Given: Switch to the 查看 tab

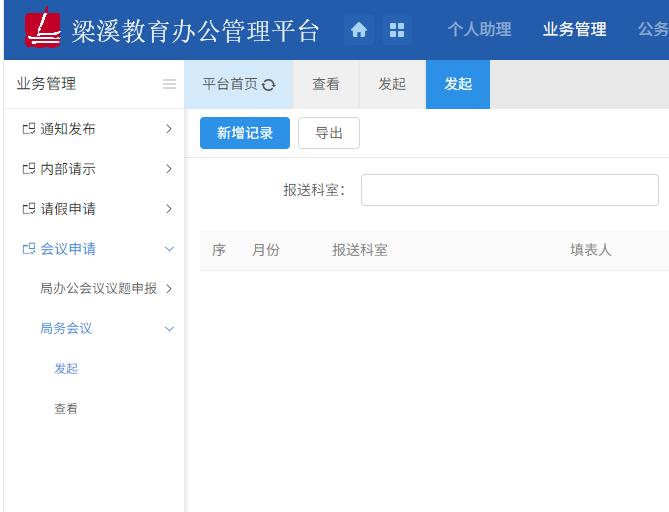Looking at the screenshot, I should (x=326, y=84).
